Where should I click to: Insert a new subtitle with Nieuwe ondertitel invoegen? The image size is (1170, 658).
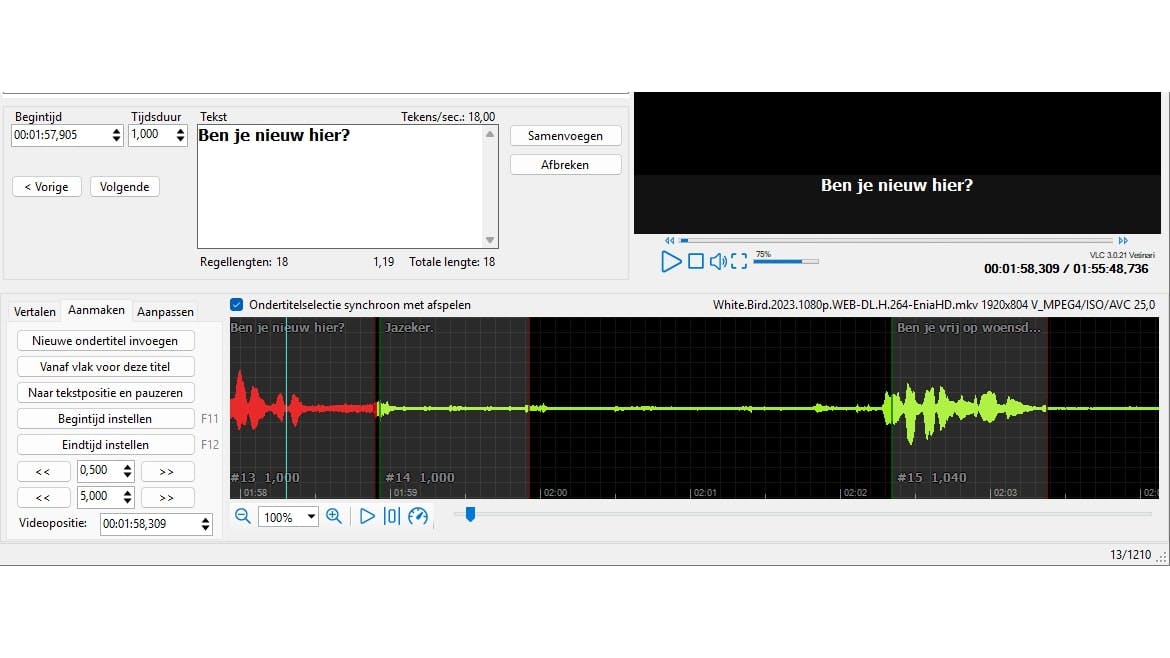pyautogui.click(x=105, y=340)
